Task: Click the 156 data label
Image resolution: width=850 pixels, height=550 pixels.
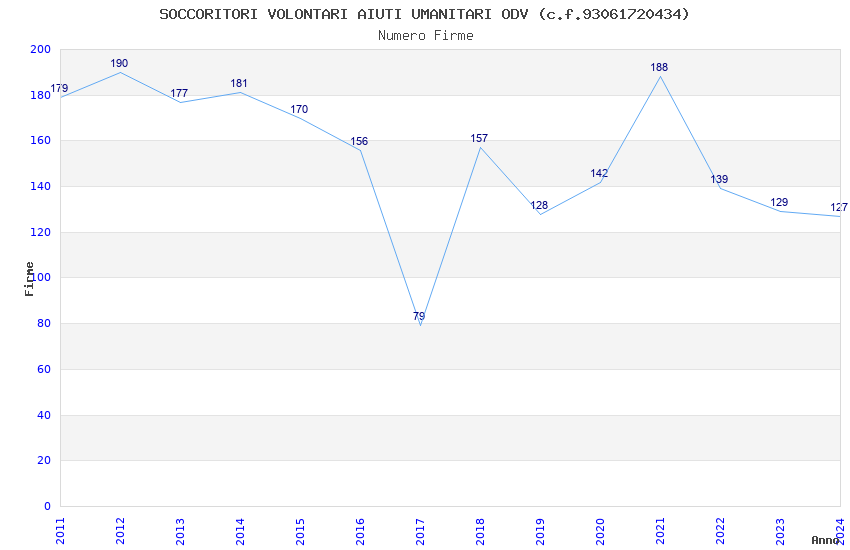Action: (359, 141)
